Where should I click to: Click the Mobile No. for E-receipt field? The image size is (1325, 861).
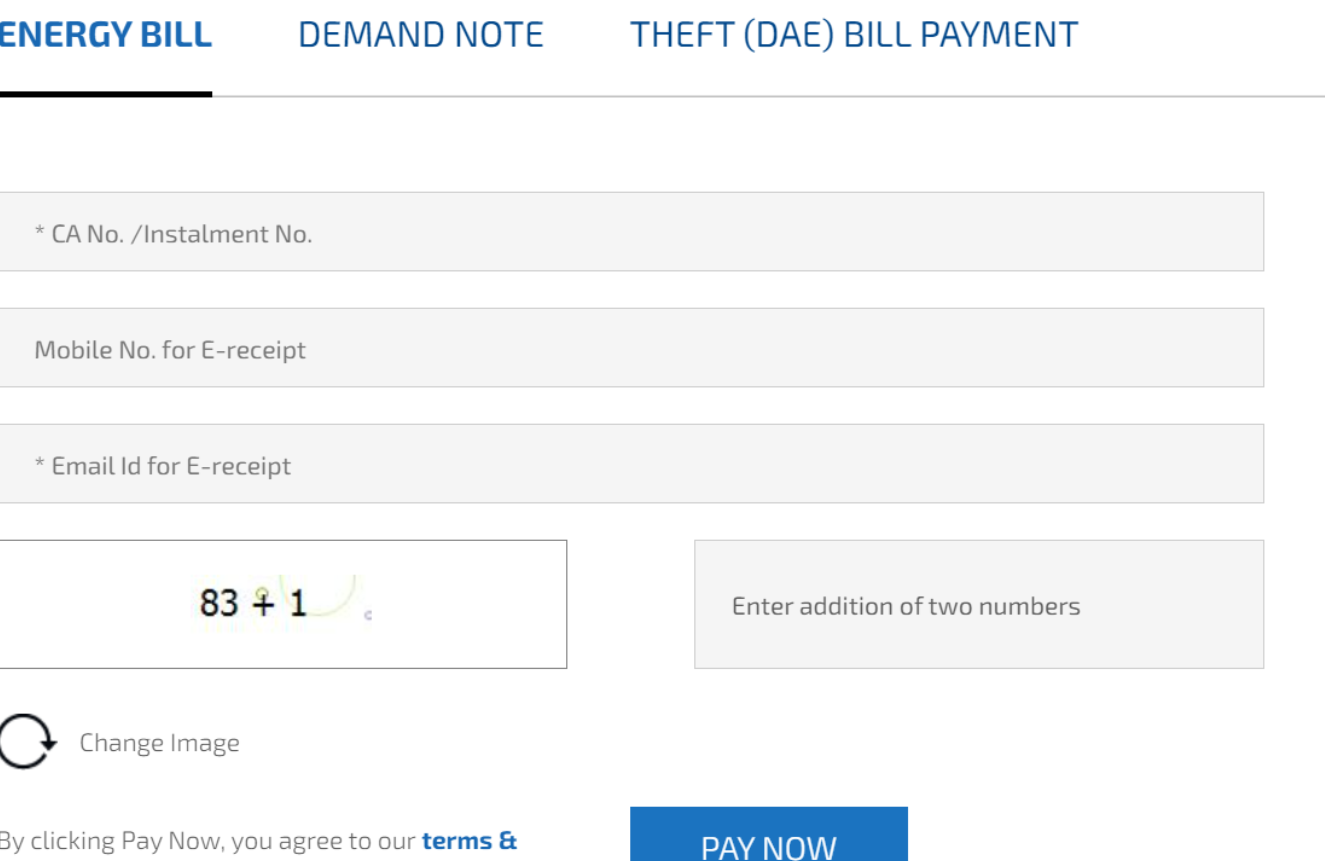coord(630,348)
